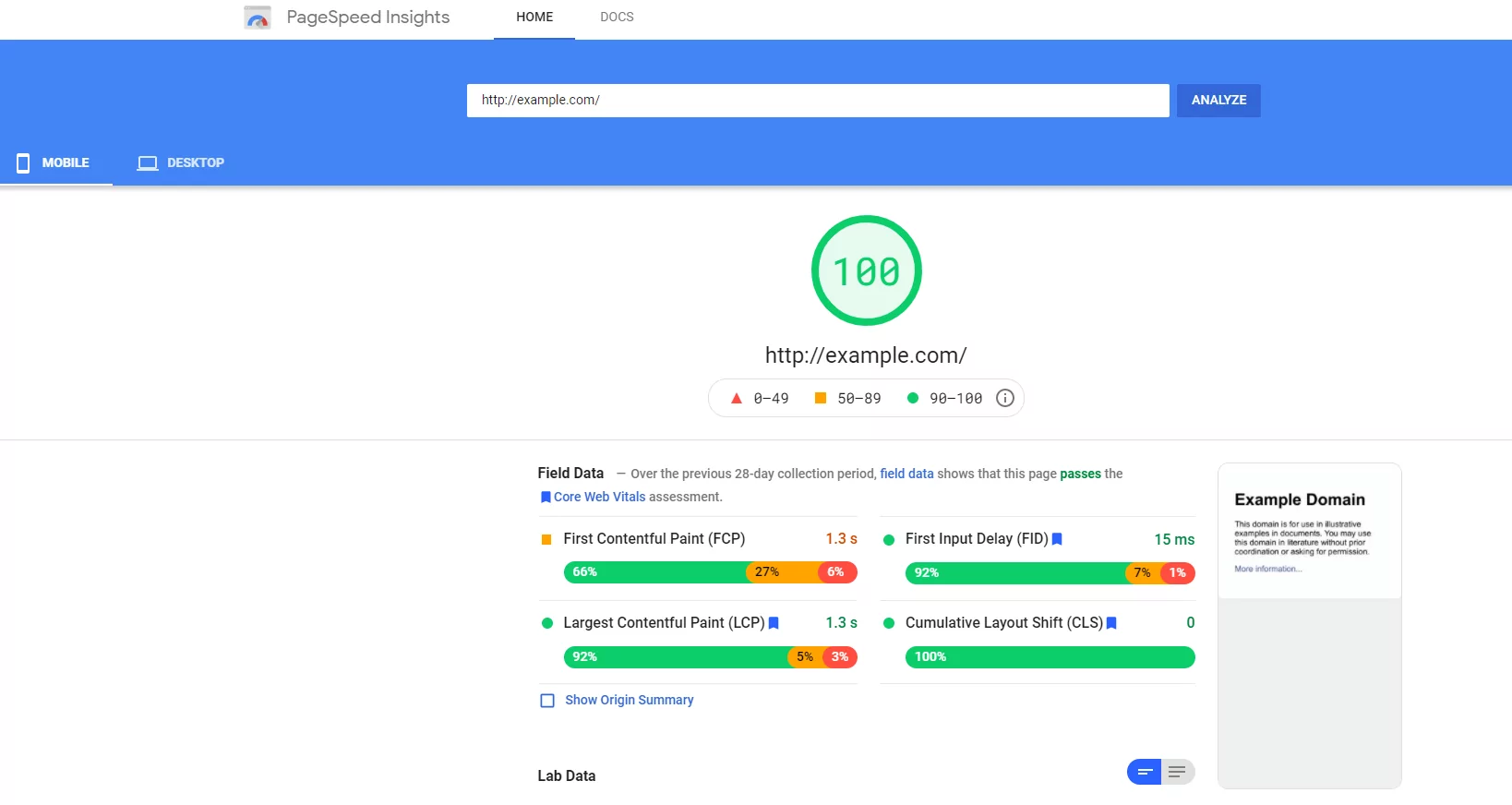Click the green circle 90–100 legend icon
The height and width of the screenshot is (805, 1512).
tap(913, 398)
